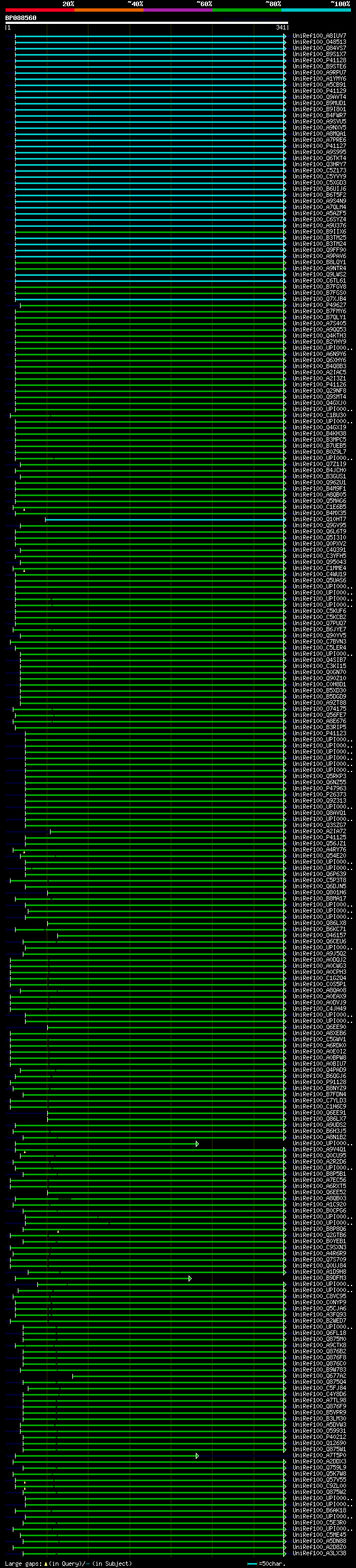Image resolution: width=356 pixels, height=1568 pixels.
Task: Select UniRef100_C4Y8D6 hit
Action: tap(319, 1394)
